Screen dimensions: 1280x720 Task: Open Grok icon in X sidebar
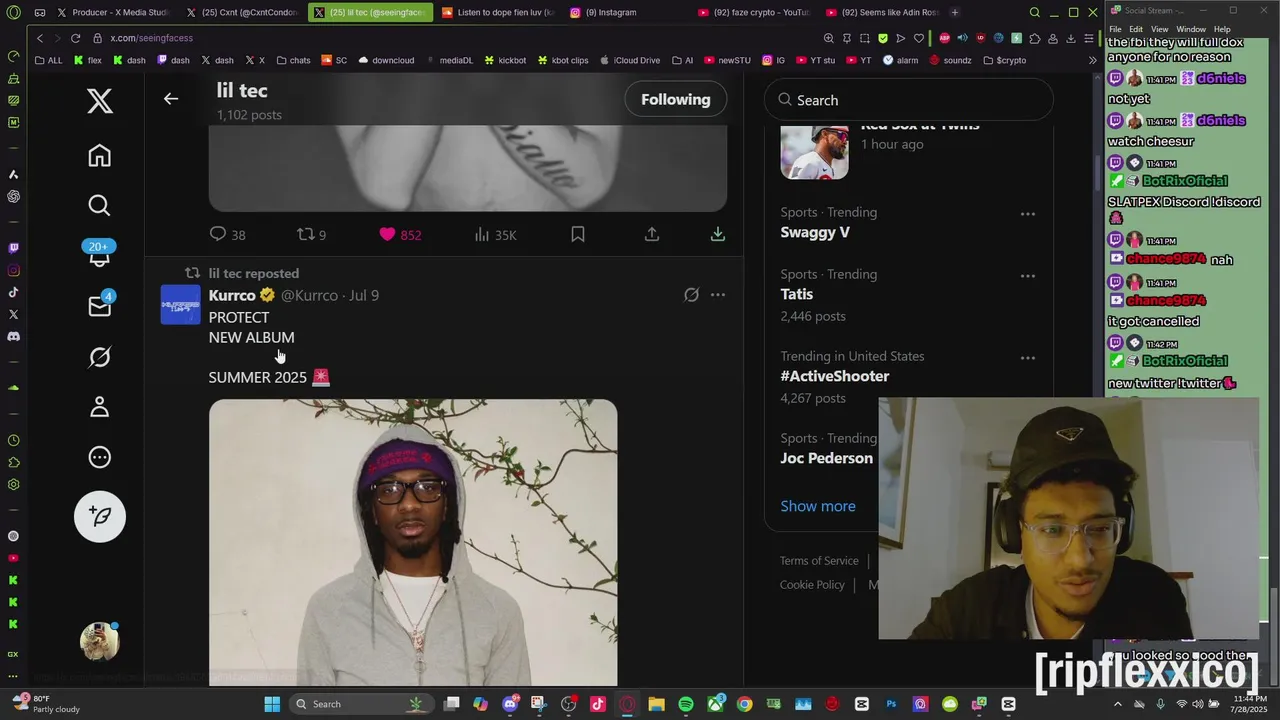(x=99, y=357)
